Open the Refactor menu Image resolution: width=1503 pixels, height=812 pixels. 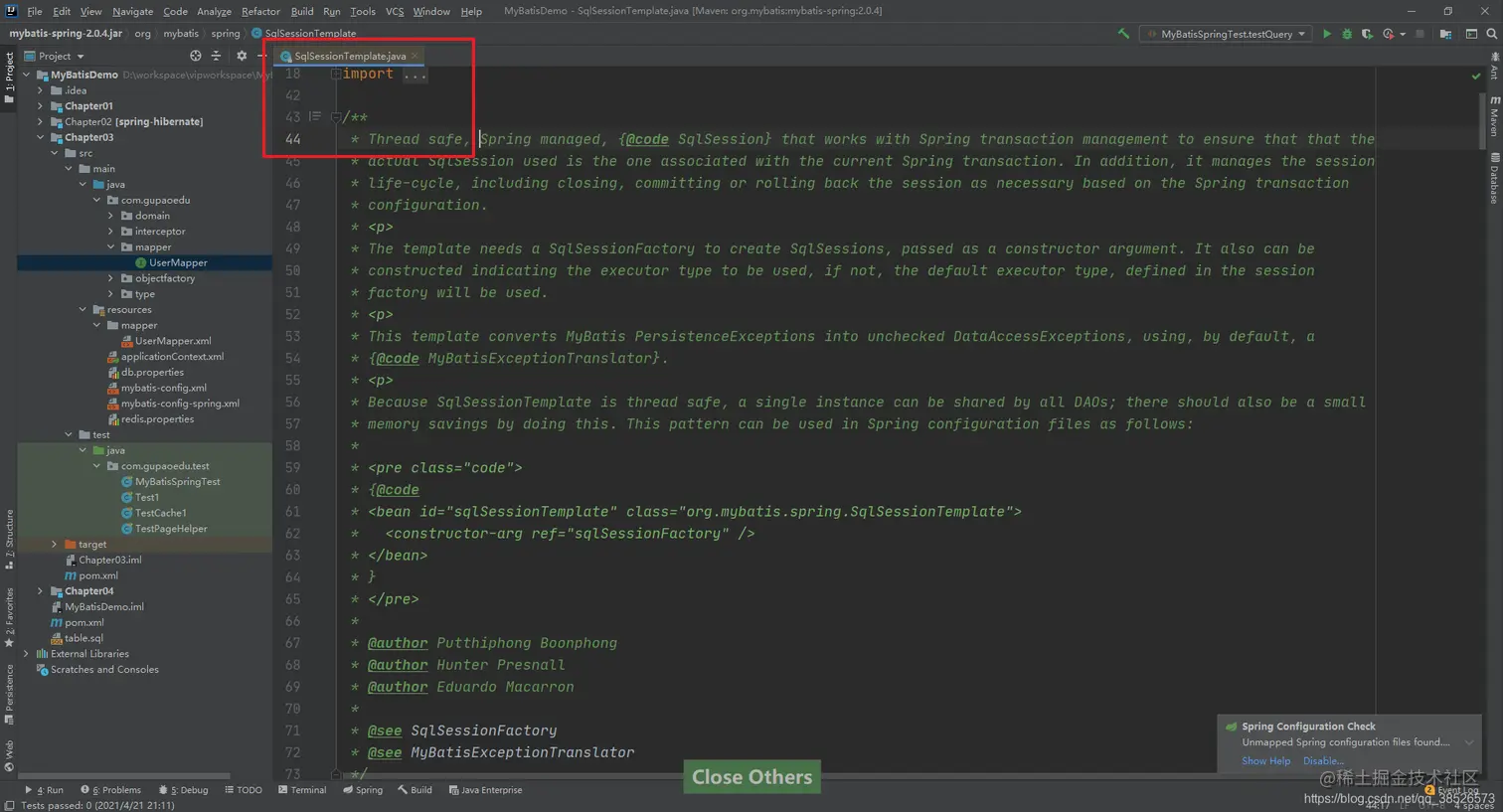click(x=260, y=11)
